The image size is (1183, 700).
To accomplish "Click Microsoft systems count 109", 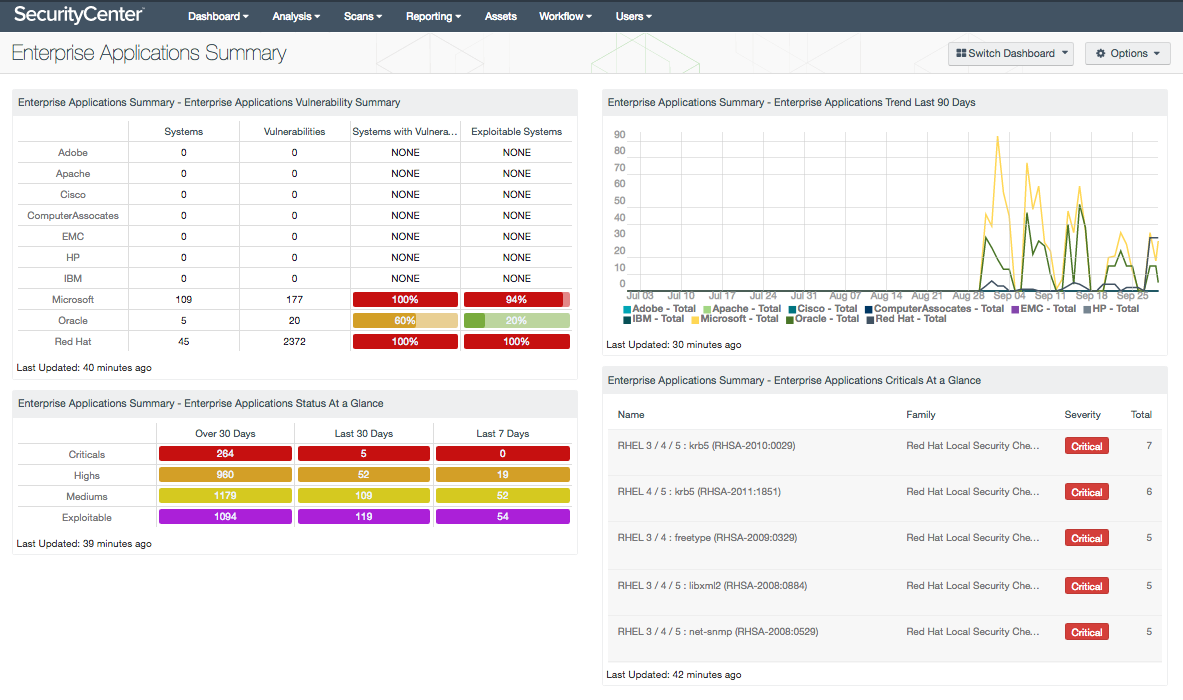I will click(183, 299).
